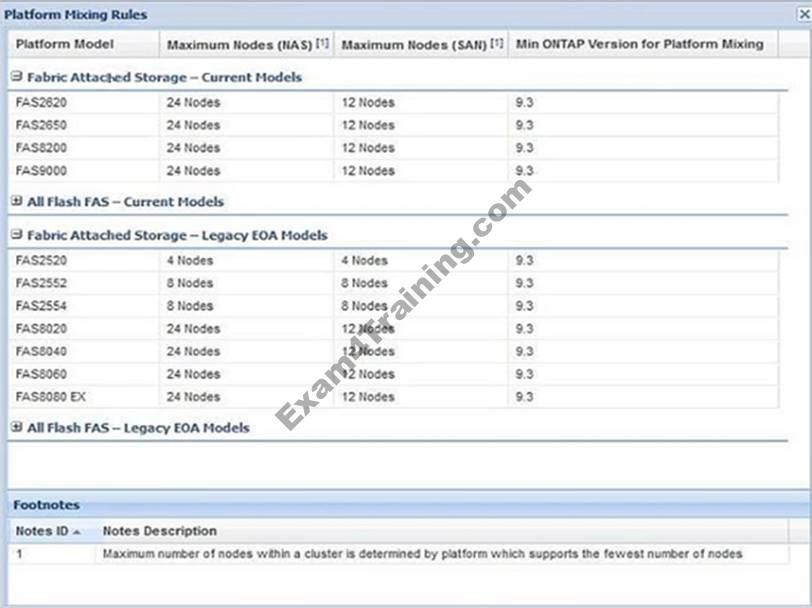Image resolution: width=812 pixels, height=608 pixels.
Task: Expand All Flash FAS Legacy EOA Models
Action: tap(17, 427)
